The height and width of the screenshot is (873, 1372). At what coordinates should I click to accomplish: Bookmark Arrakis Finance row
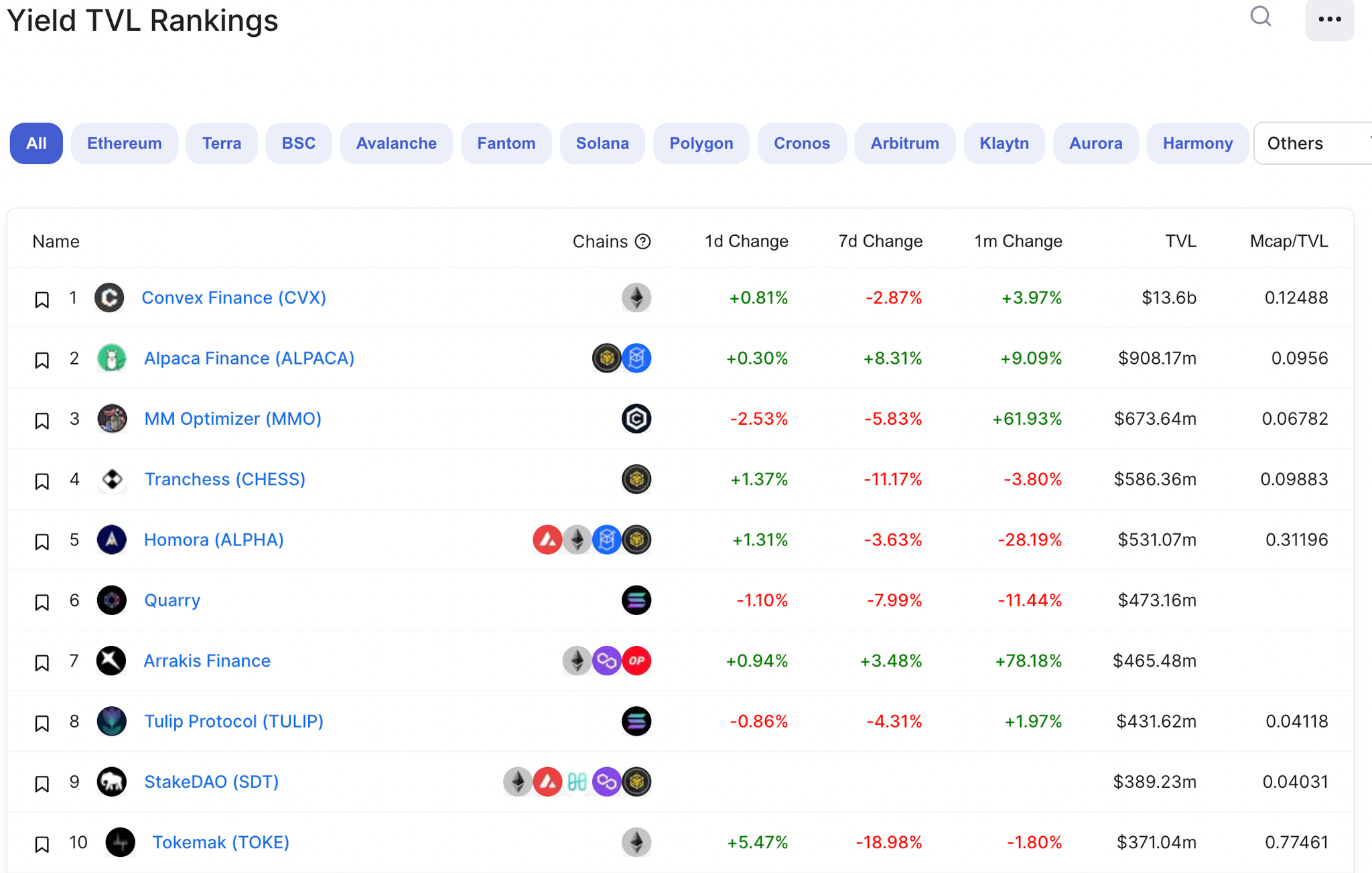point(42,663)
